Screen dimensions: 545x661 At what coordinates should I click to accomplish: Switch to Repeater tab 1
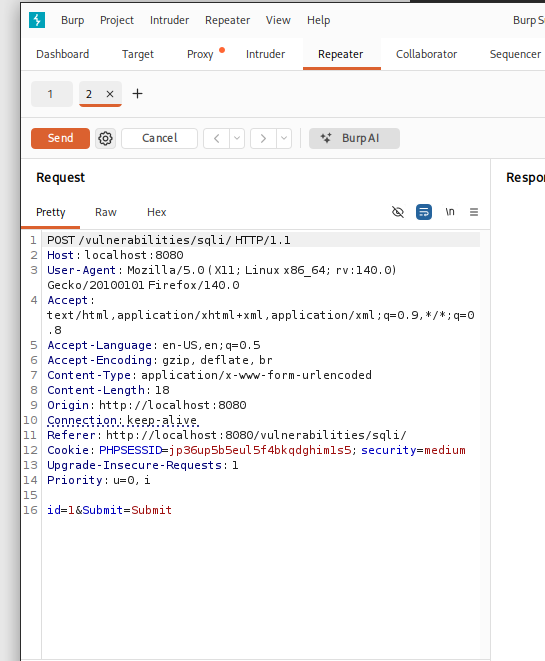51,94
